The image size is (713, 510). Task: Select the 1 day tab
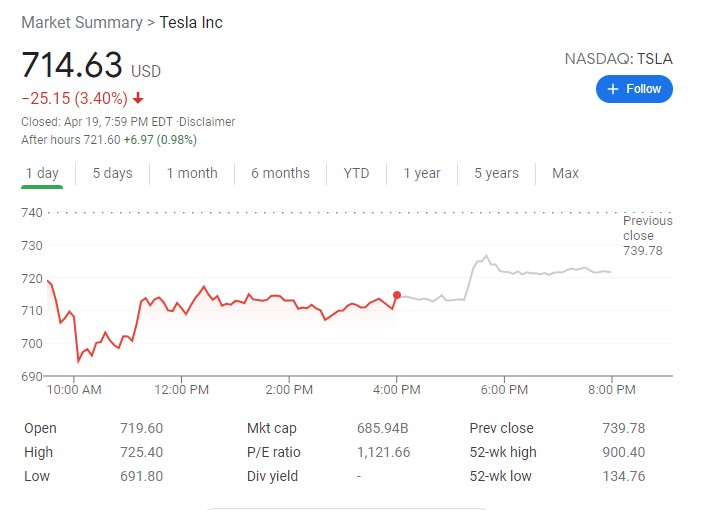[x=42, y=173]
